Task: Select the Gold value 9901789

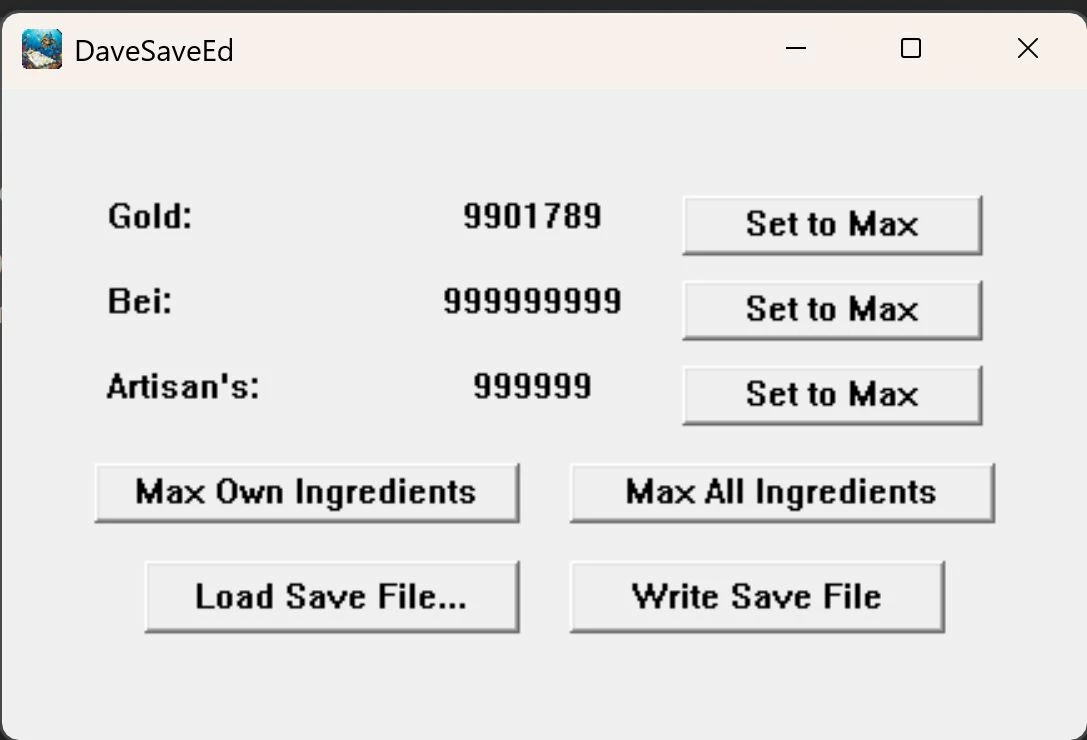Action: [532, 216]
